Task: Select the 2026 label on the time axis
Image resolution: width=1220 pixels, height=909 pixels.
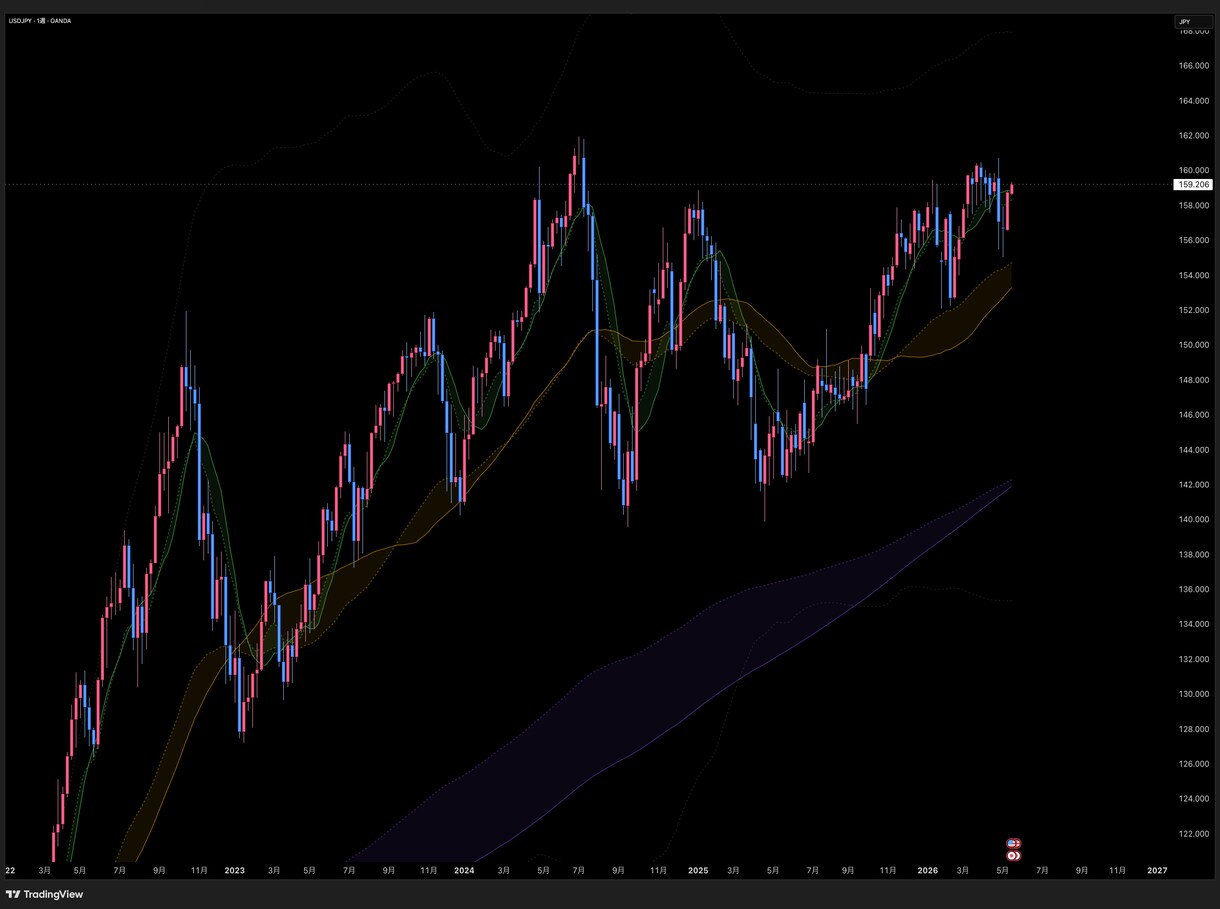Action: point(928,871)
